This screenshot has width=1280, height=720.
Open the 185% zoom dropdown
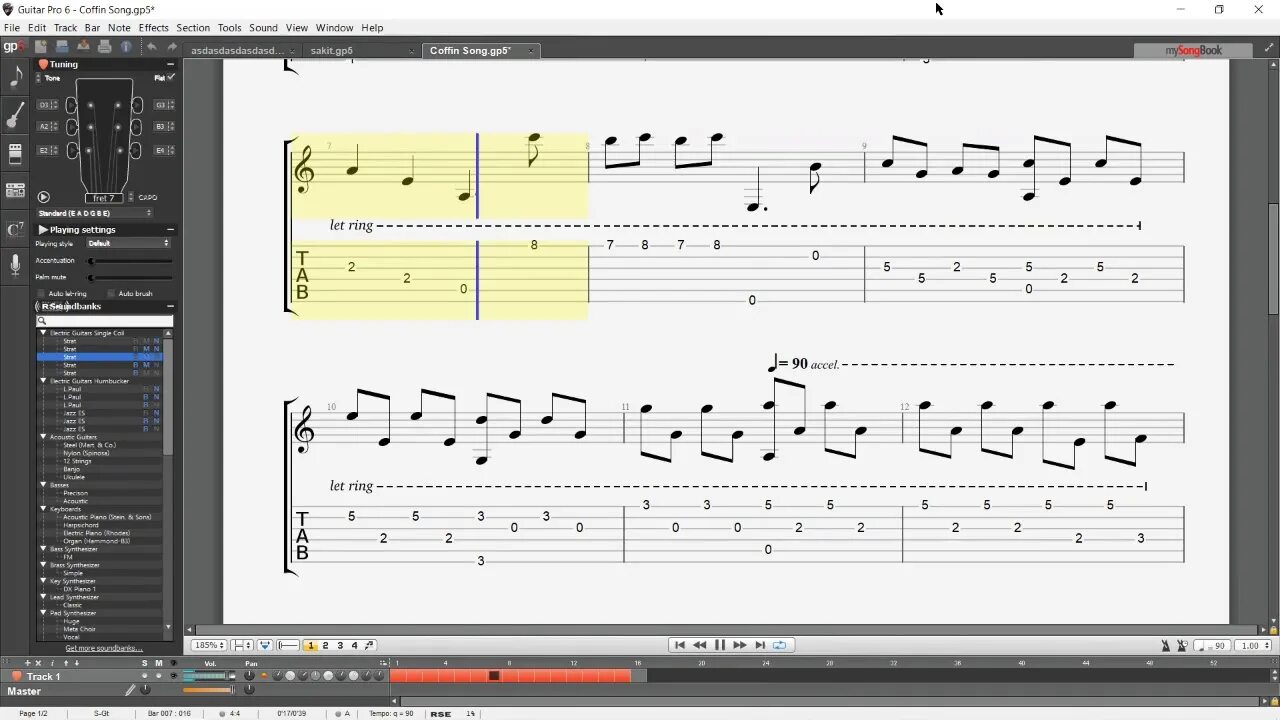pos(209,646)
